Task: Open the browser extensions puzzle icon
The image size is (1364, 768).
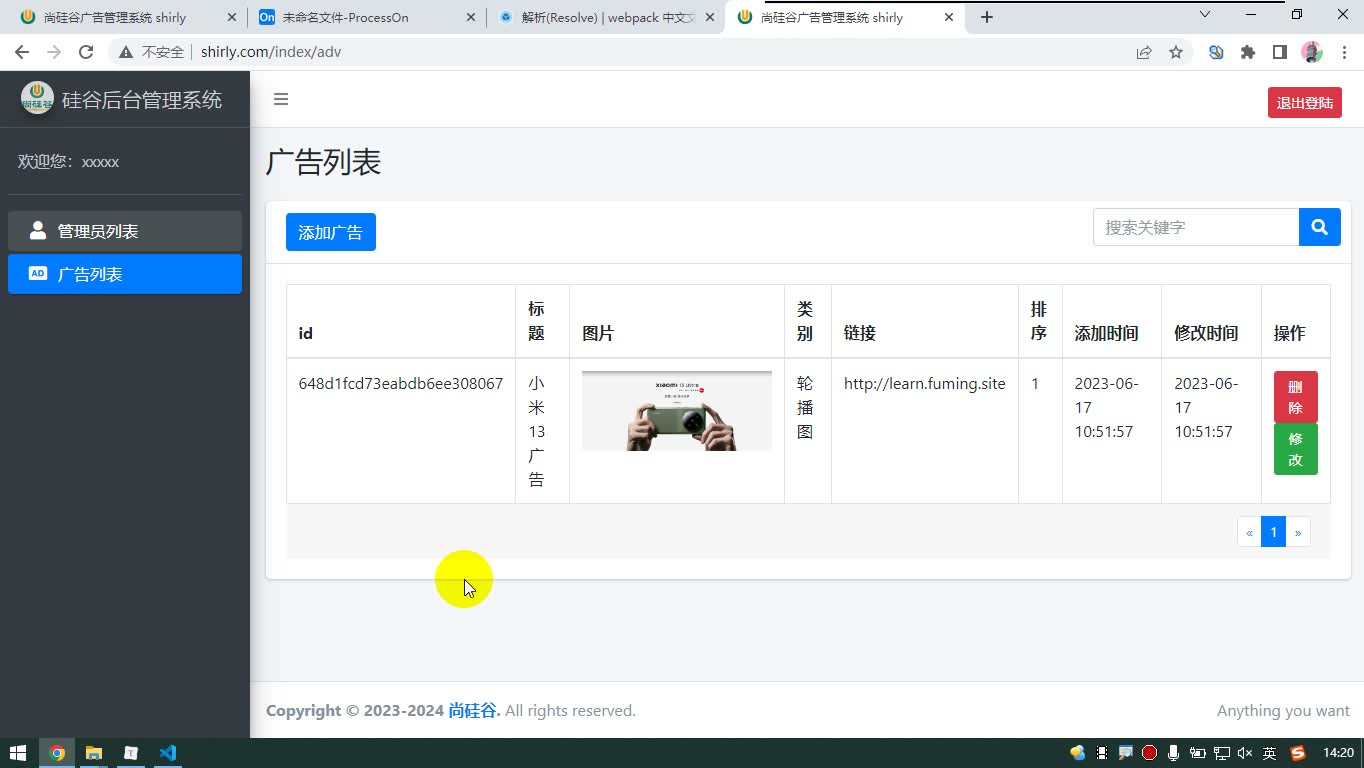Action: tap(1247, 52)
